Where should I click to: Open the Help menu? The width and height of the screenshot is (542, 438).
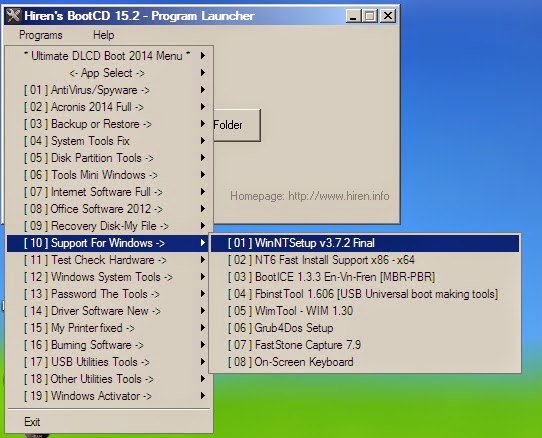(103, 35)
